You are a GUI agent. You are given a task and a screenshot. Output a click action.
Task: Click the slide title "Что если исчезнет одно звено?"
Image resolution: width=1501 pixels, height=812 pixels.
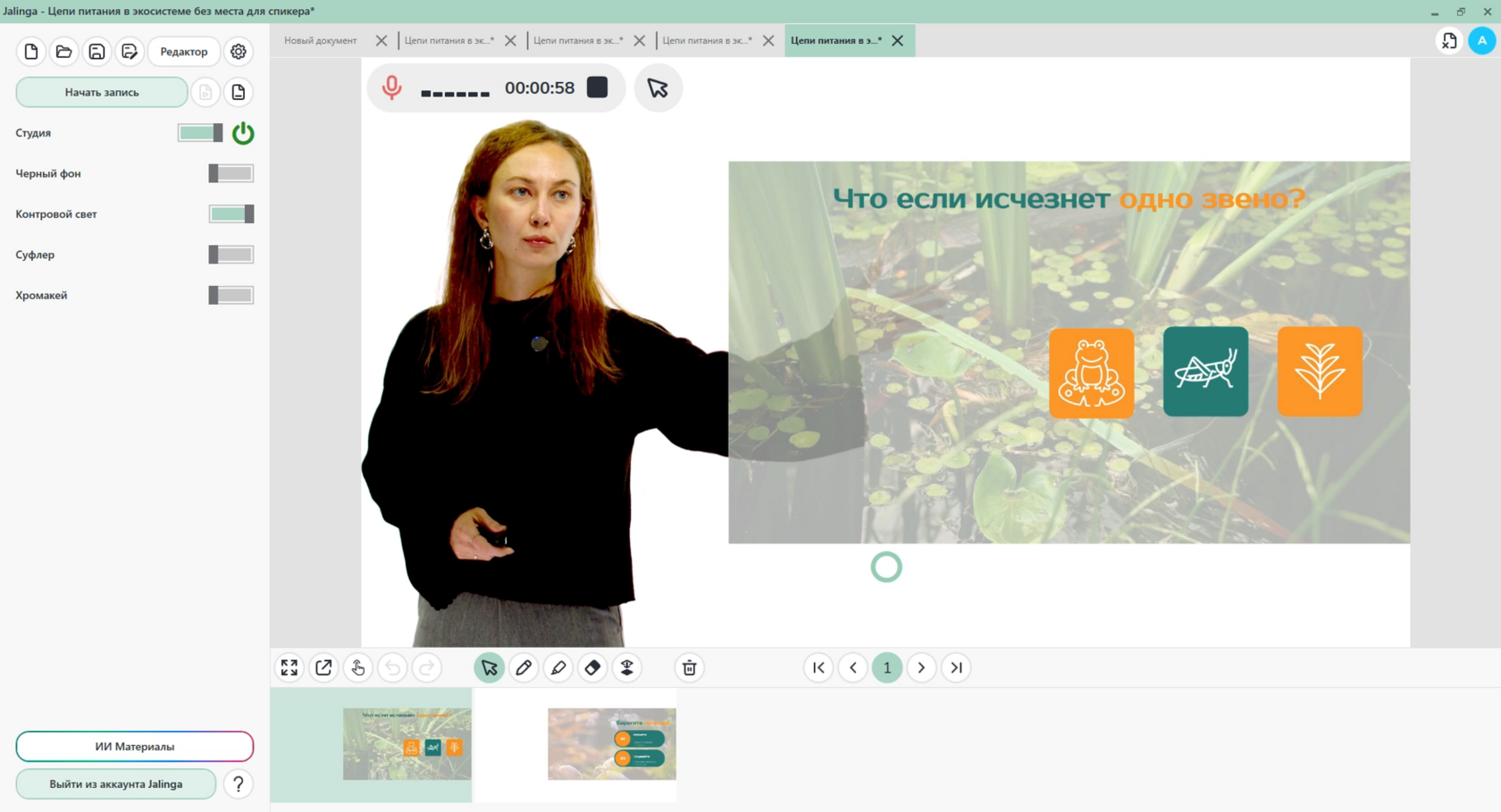[1069, 198]
